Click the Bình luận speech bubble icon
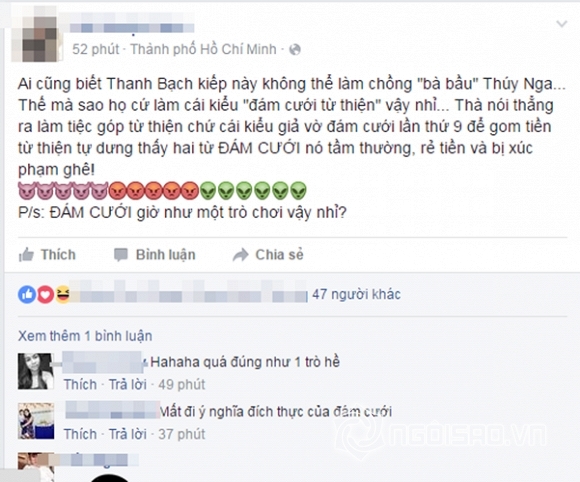Image resolution: width=580 pixels, height=482 pixels. [x=121, y=255]
